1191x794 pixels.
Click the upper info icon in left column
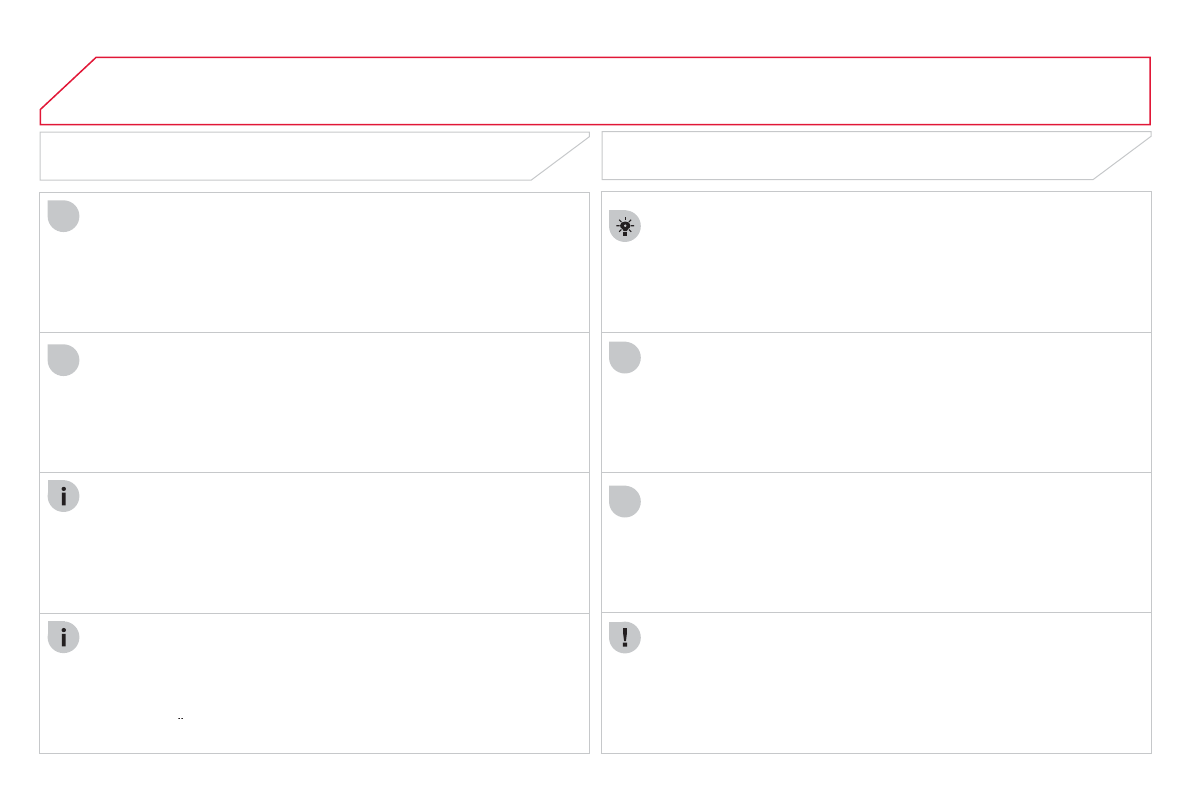tap(63, 497)
